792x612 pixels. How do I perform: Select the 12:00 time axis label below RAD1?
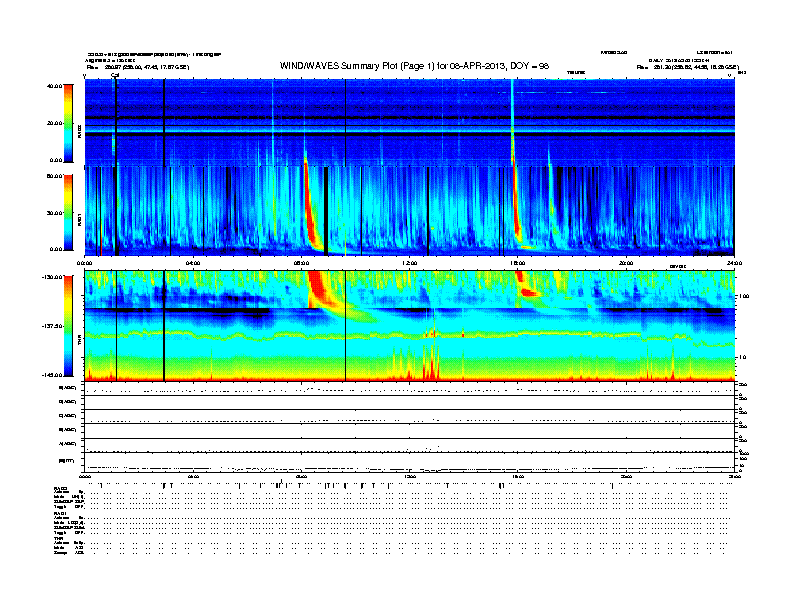pyautogui.click(x=409, y=263)
